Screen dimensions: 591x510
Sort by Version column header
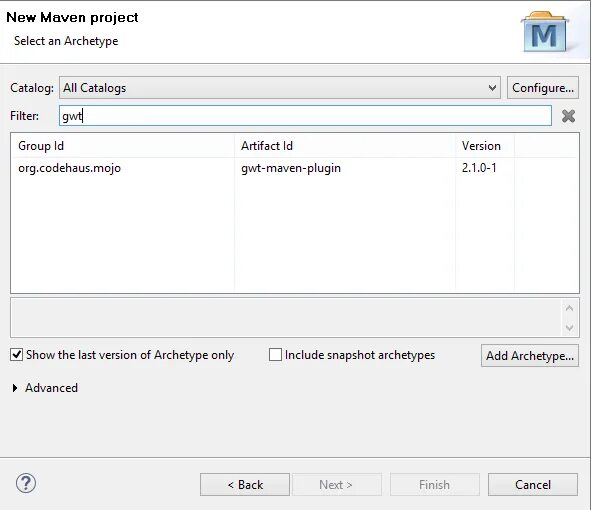pos(485,146)
